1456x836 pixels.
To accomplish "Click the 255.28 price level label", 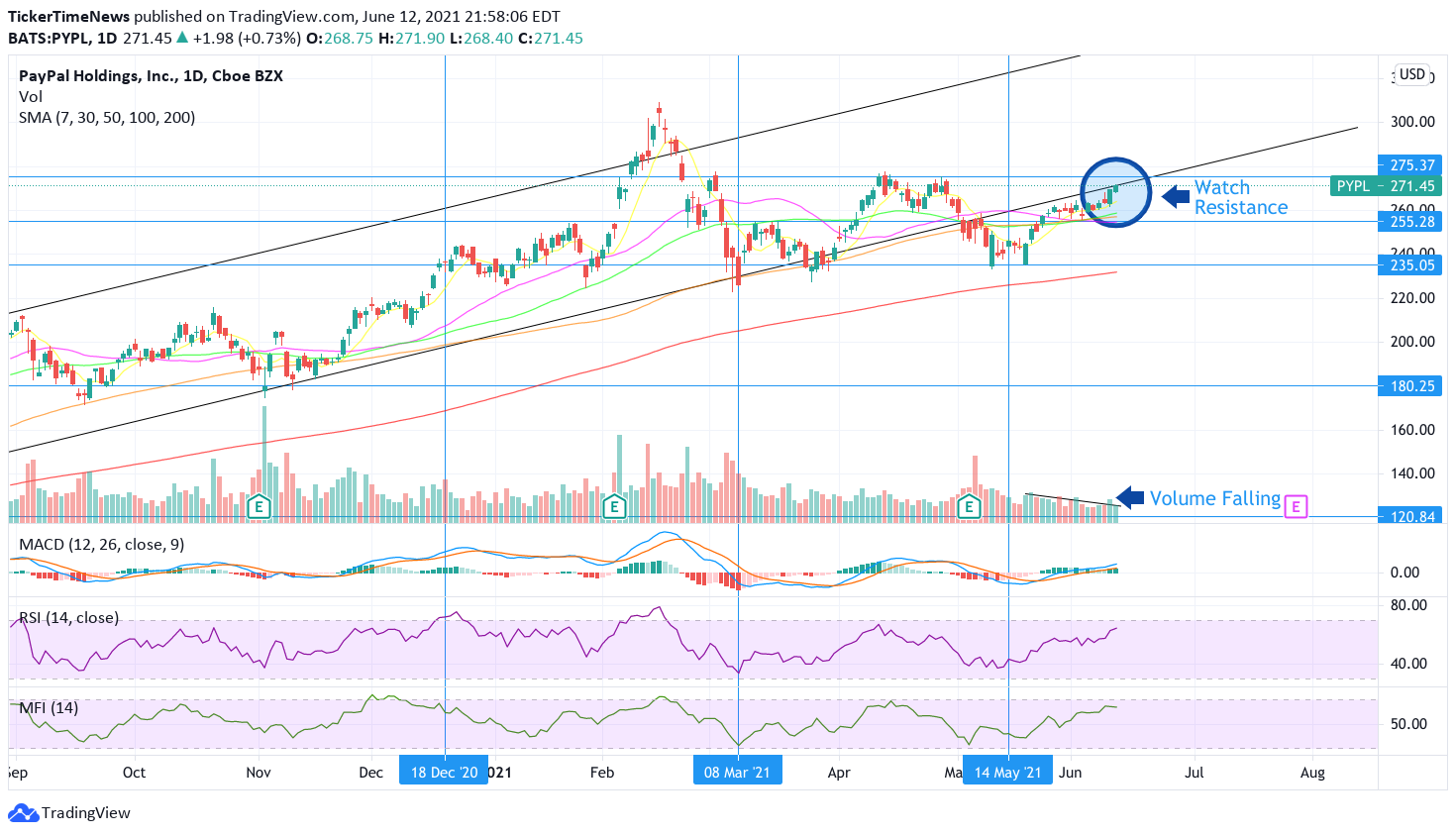I will coord(1410,222).
